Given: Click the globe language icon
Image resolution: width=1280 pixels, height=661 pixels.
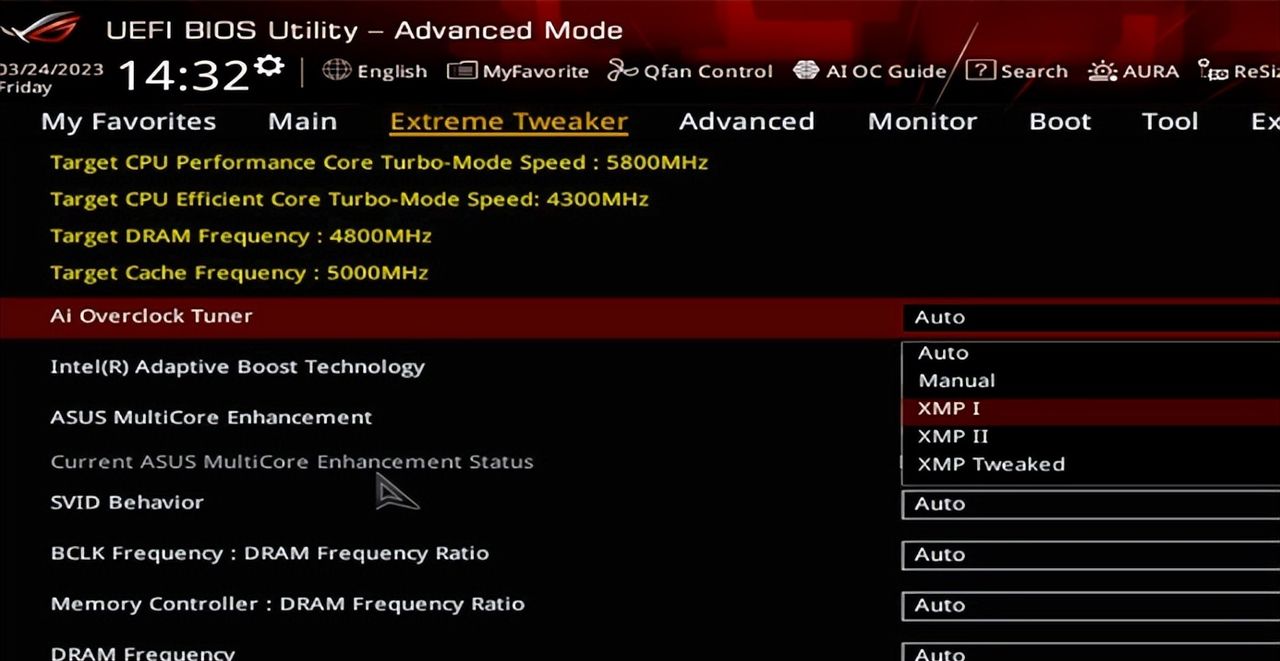Looking at the screenshot, I should 336,70.
